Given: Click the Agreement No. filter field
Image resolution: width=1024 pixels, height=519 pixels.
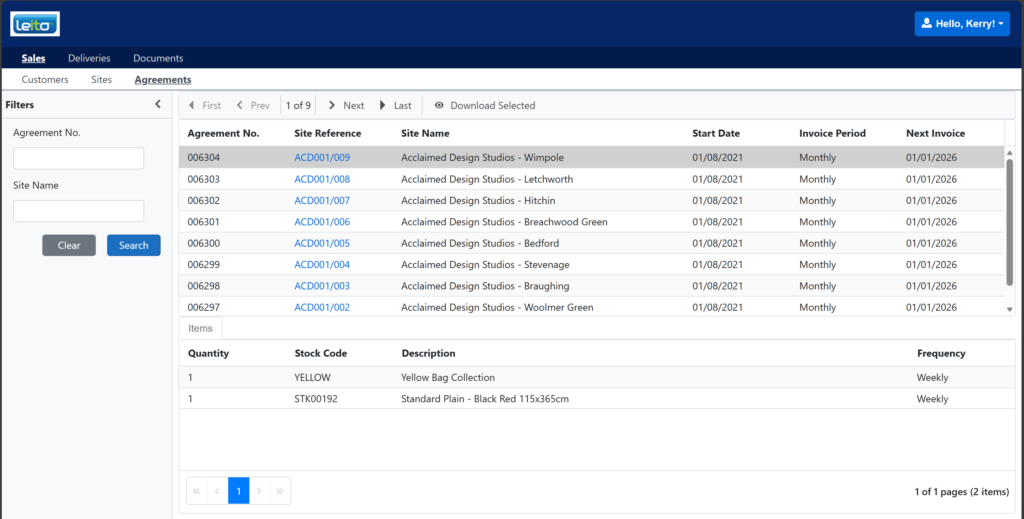Looking at the screenshot, I should pyautogui.click(x=78, y=158).
